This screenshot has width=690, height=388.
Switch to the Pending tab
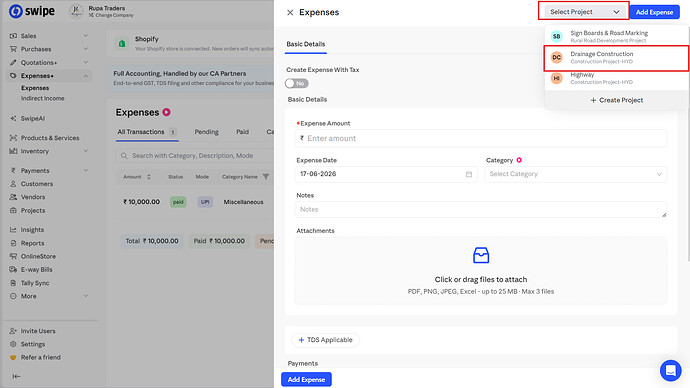(x=206, y=132)
